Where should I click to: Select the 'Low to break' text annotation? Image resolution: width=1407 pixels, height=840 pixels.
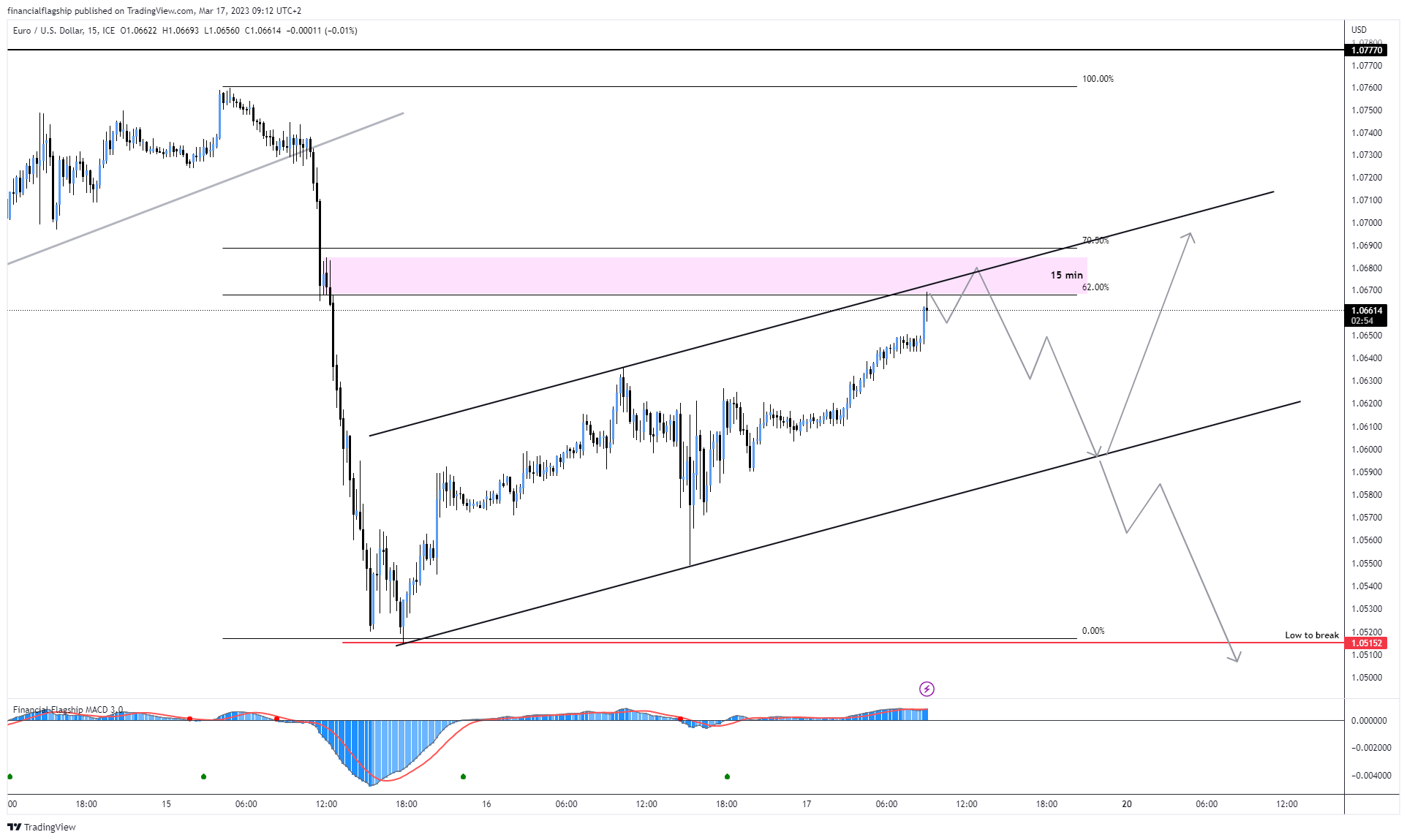click(x=1312, y=635)
